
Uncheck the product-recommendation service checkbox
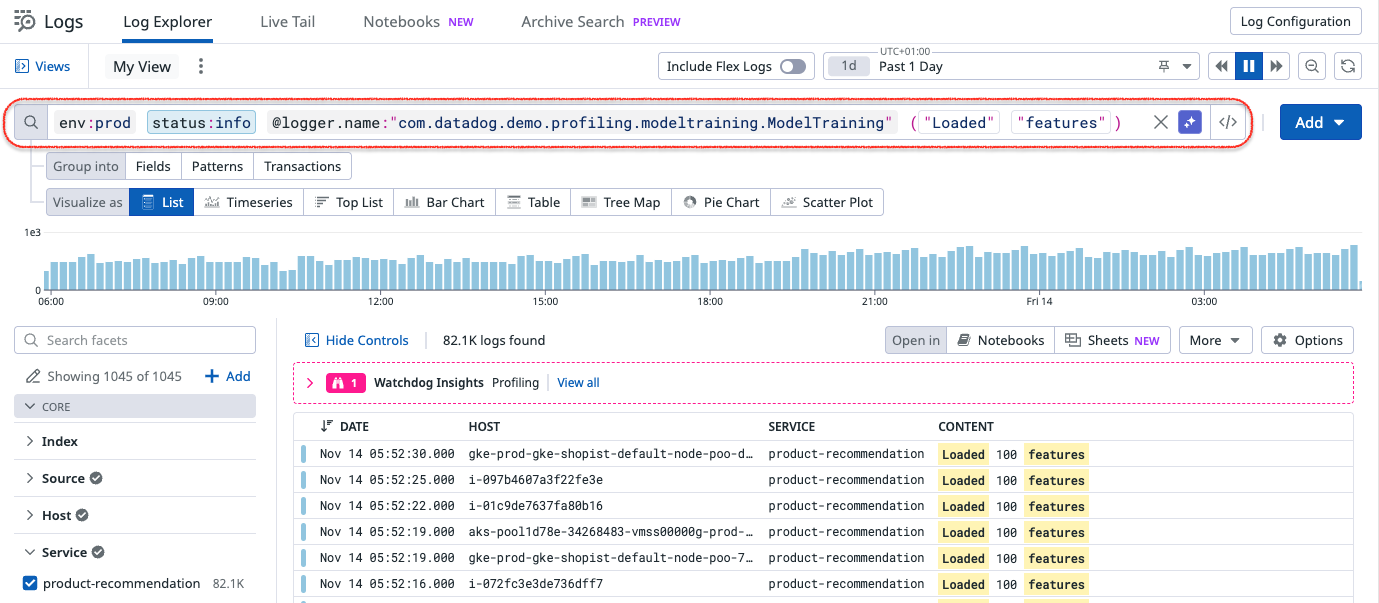(29, 583)
